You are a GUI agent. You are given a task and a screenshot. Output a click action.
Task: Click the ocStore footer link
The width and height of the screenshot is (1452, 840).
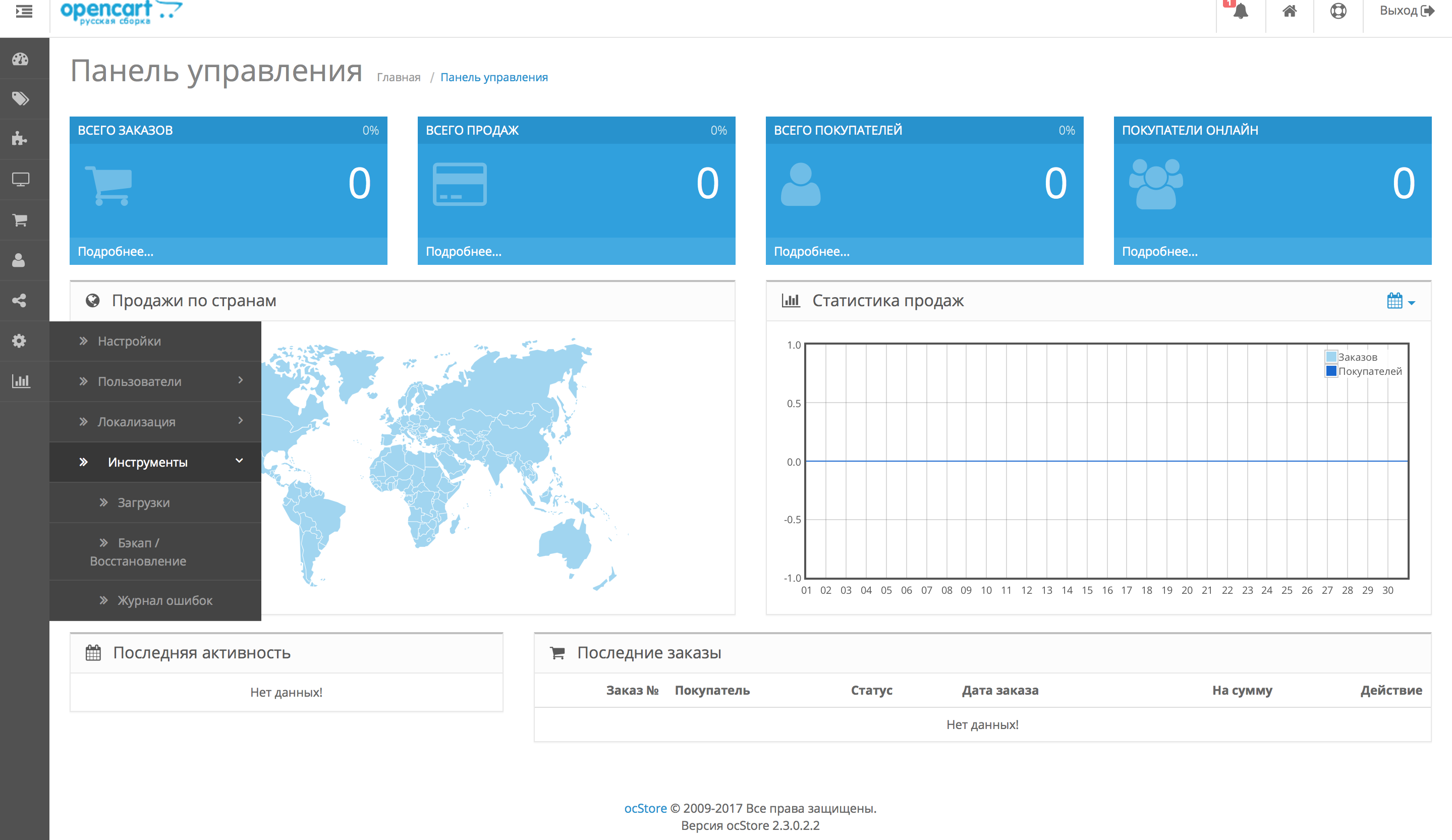645,808
